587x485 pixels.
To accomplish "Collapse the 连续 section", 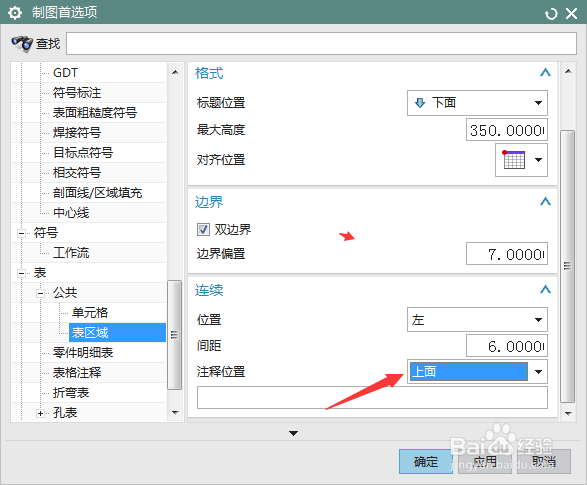I will tap(545, 290).
